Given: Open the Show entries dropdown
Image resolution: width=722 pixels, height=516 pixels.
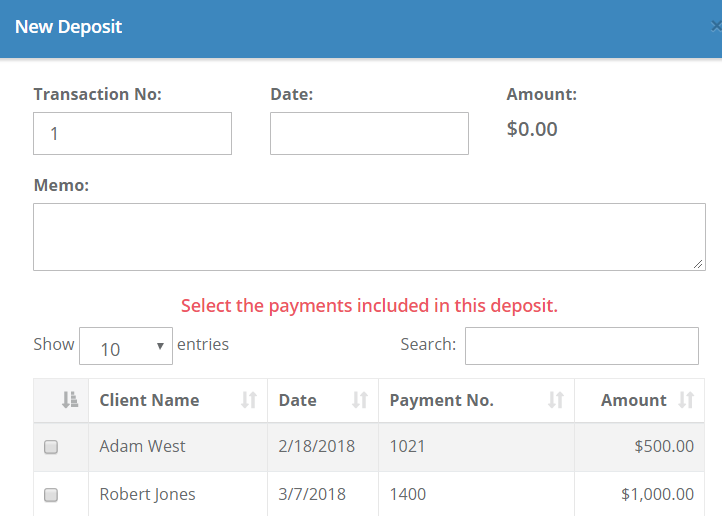Looking at the screenshot, I should click(x=125, y=347).
